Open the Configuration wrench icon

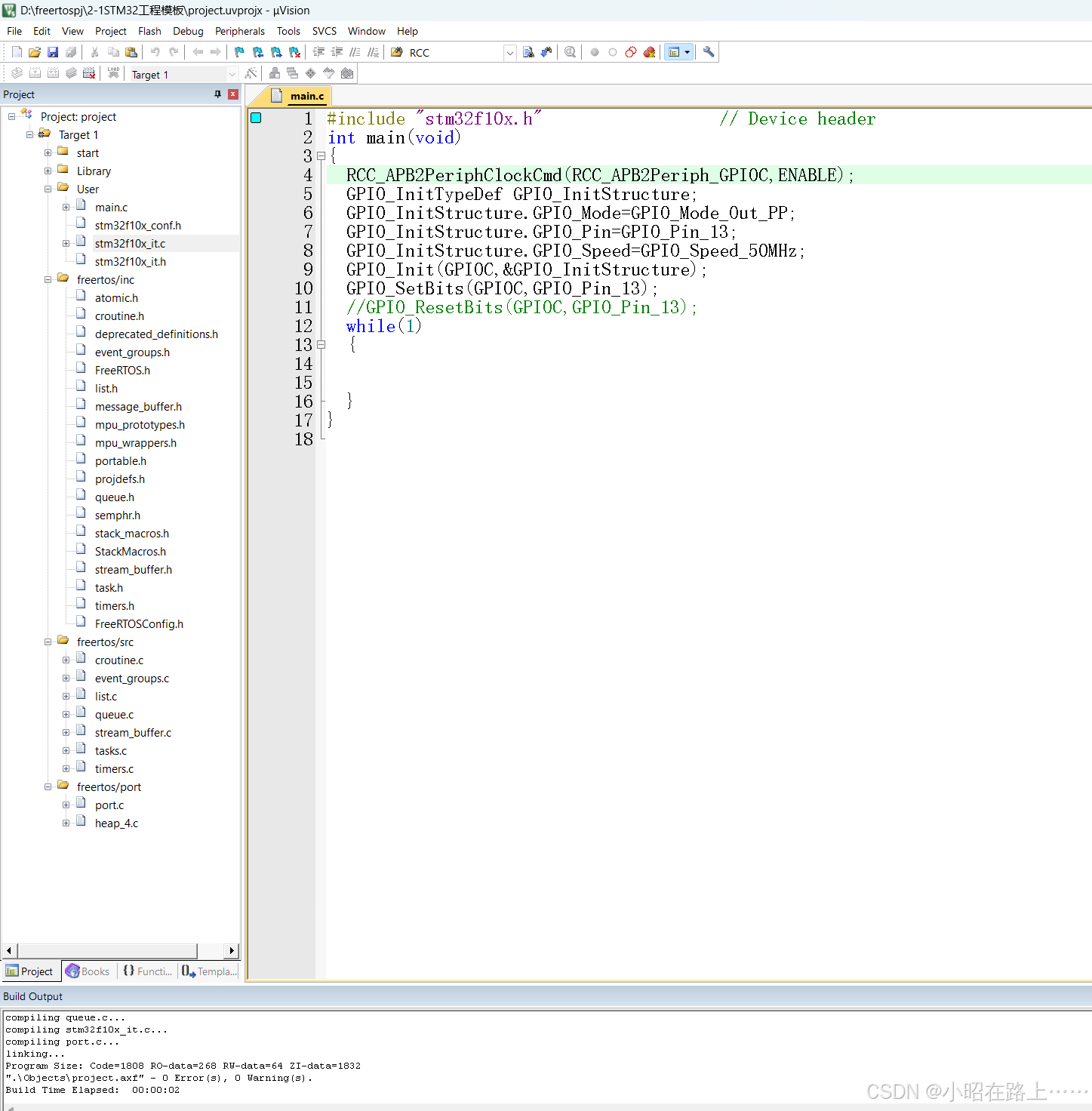(x=709, y=52)
